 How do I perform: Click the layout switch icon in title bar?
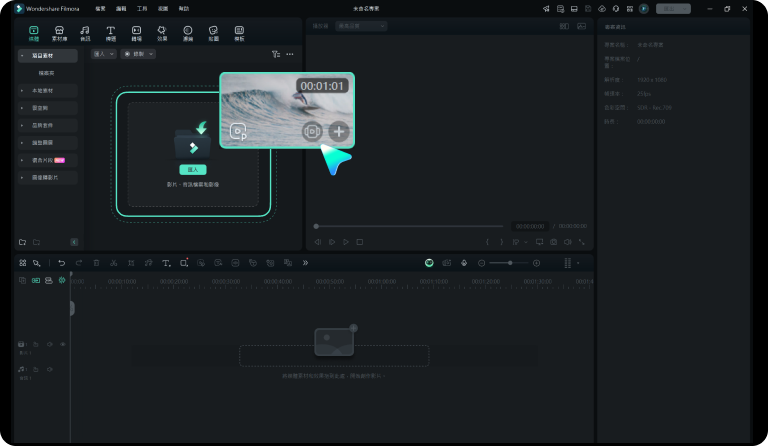[574, 9]
